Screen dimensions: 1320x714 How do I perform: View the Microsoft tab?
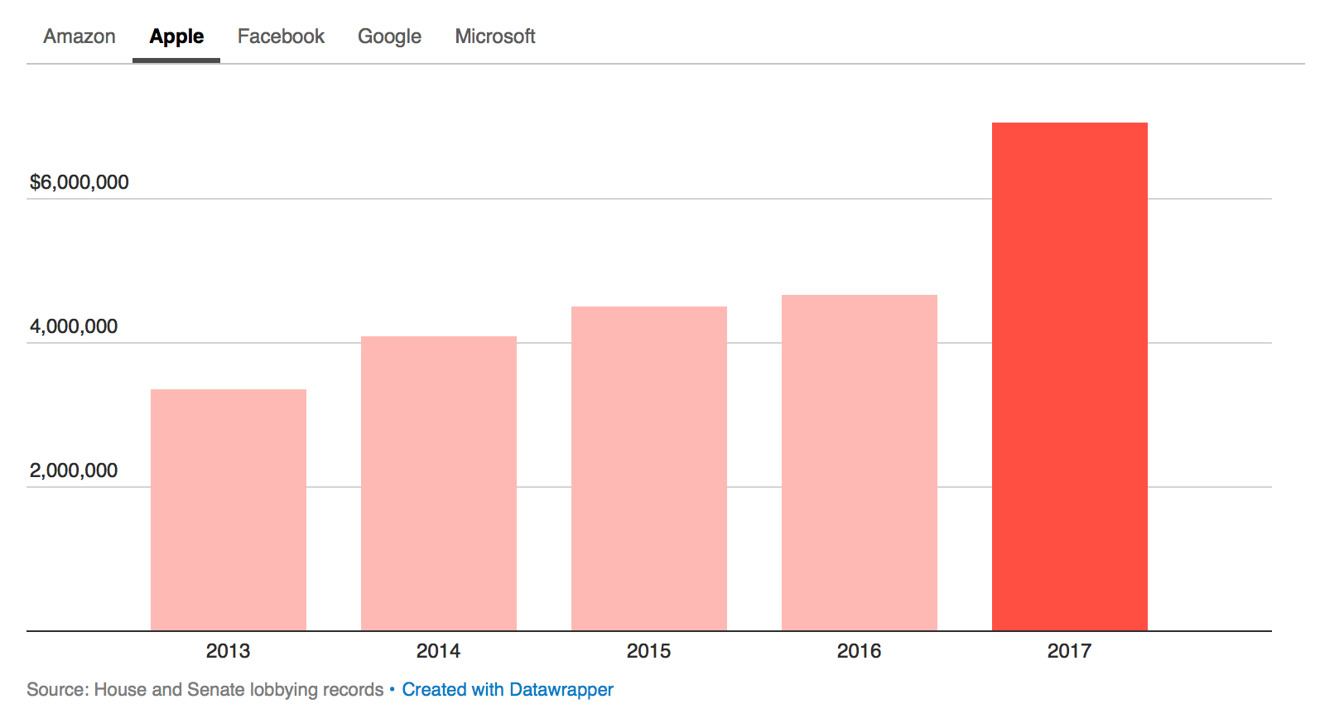click(495, 37)
